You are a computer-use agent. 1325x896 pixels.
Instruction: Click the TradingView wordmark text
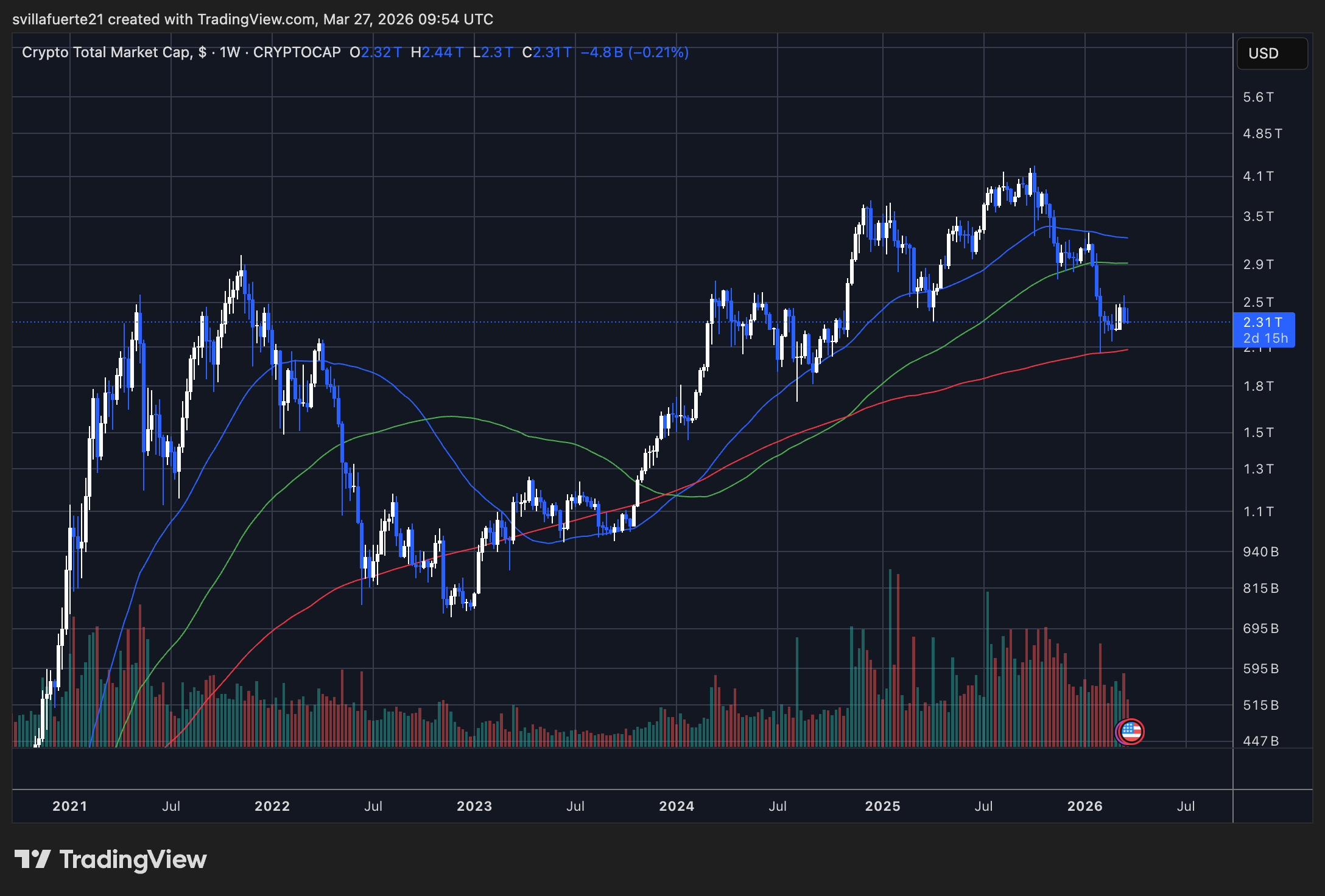point(133,859)
